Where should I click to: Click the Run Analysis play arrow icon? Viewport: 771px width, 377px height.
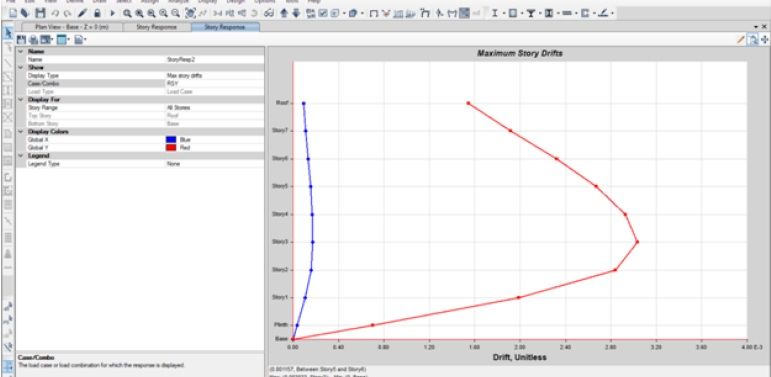coord(112,13)
